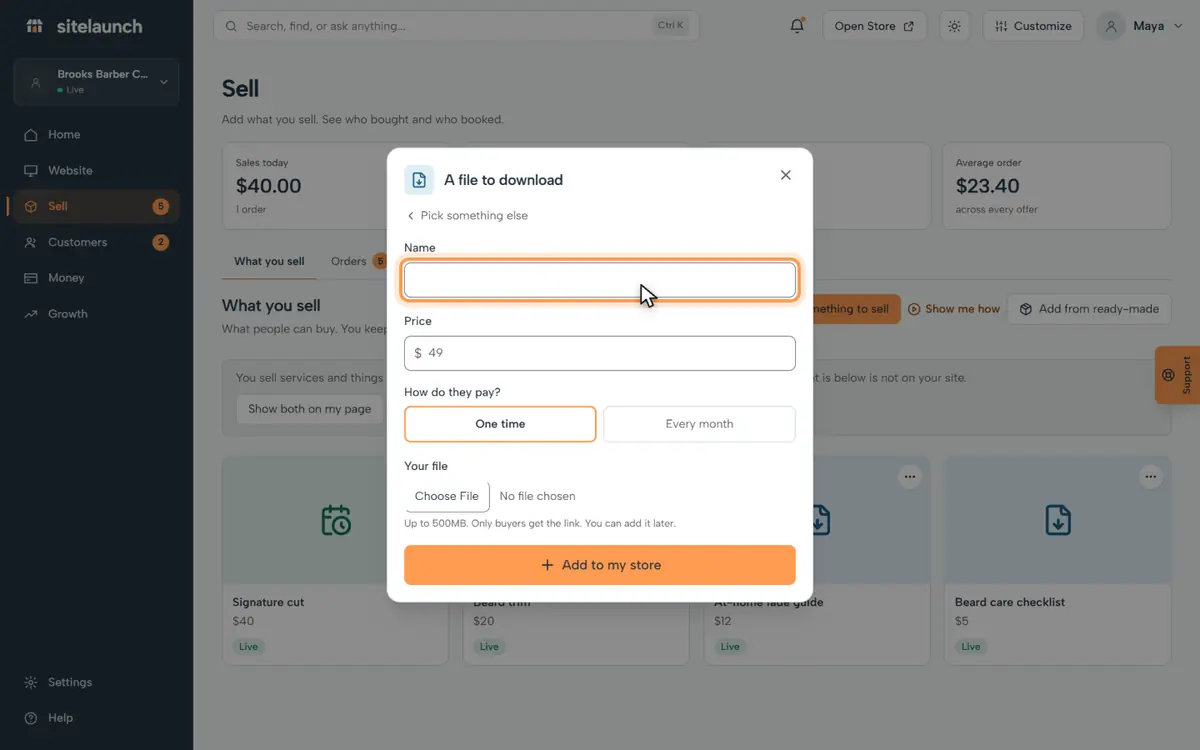Expand the Brooks Barber store switcher
The image size is (1200, 750).
[96, 82]
